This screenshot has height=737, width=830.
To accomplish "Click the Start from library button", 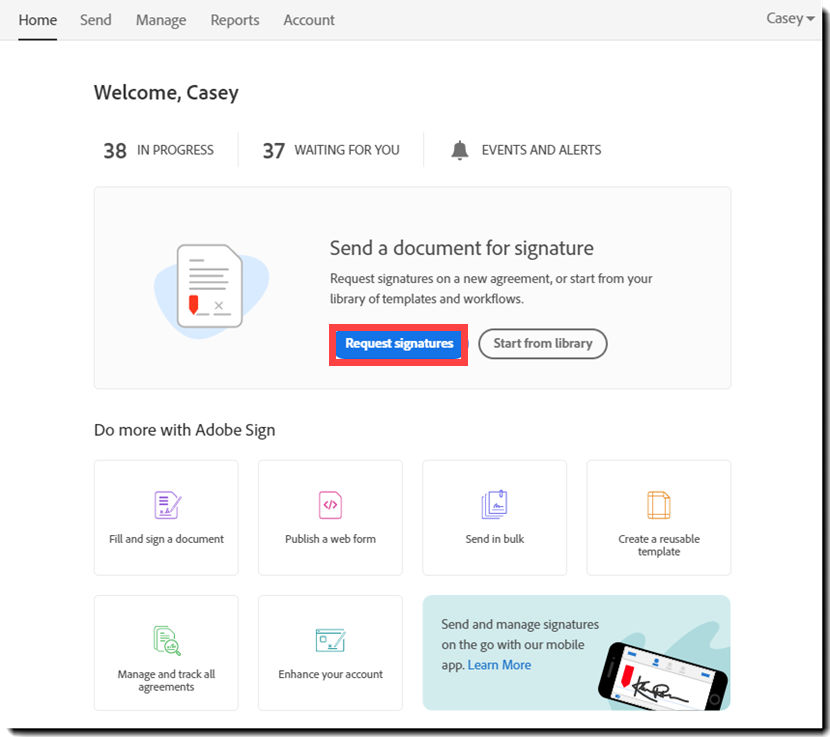I will pyautogui.click(x=542, y=344).
